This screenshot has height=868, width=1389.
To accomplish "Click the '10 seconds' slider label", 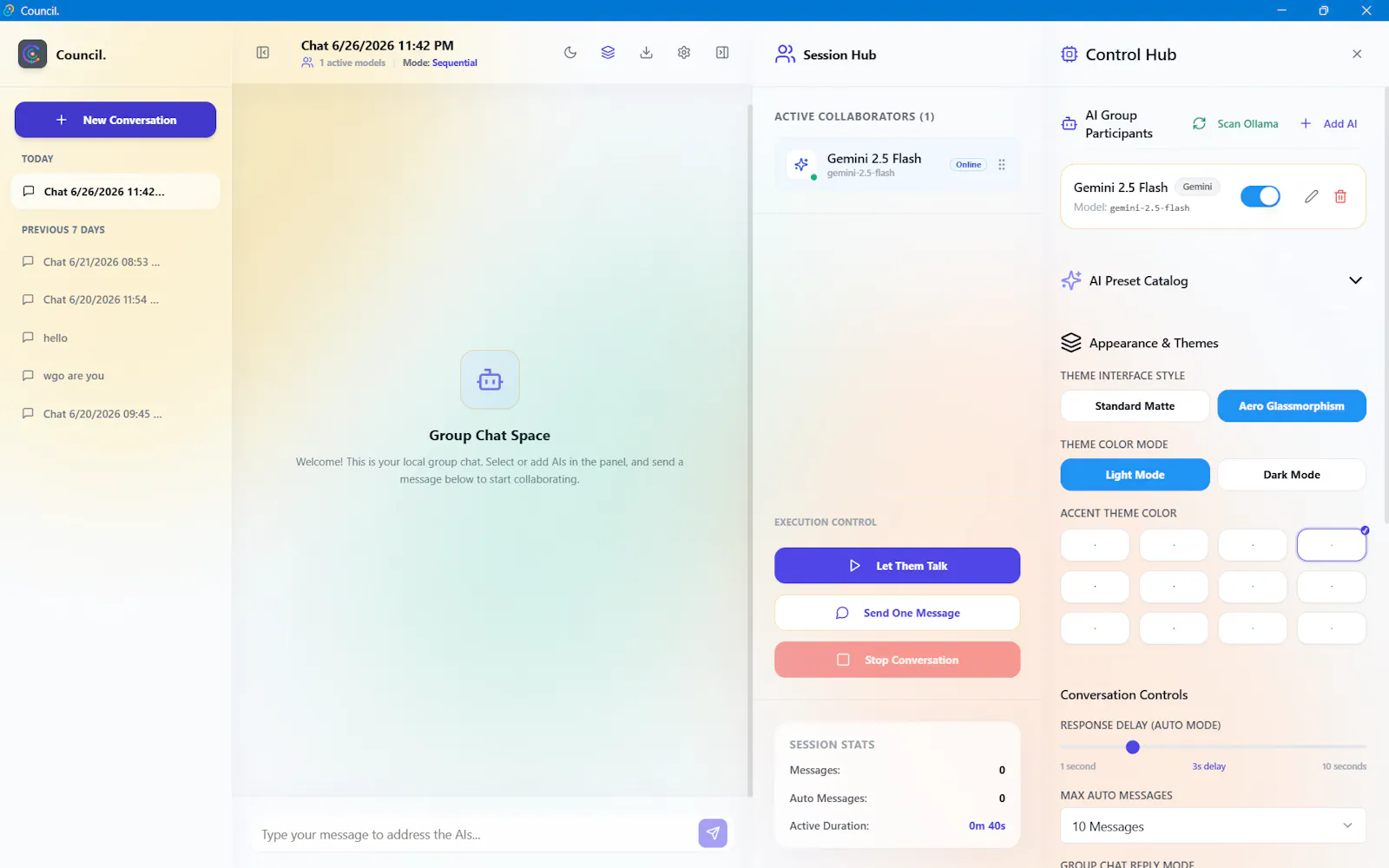I will coord(1344,766).
